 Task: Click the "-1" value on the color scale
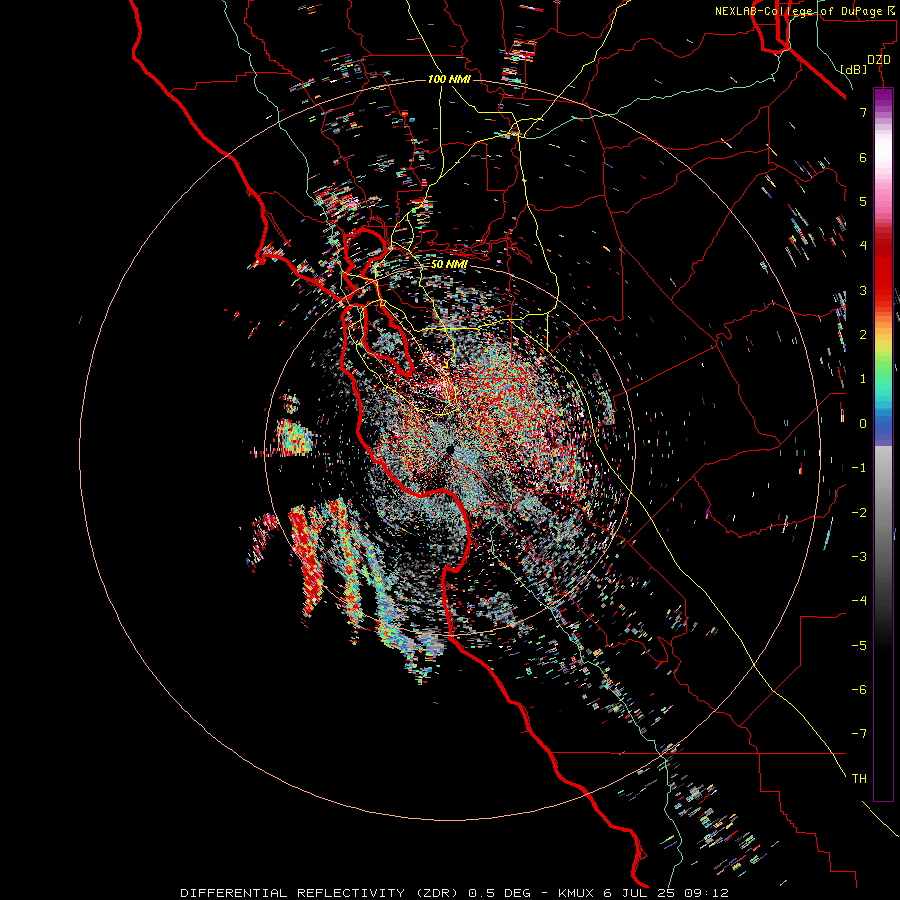[x=859, y=468]
